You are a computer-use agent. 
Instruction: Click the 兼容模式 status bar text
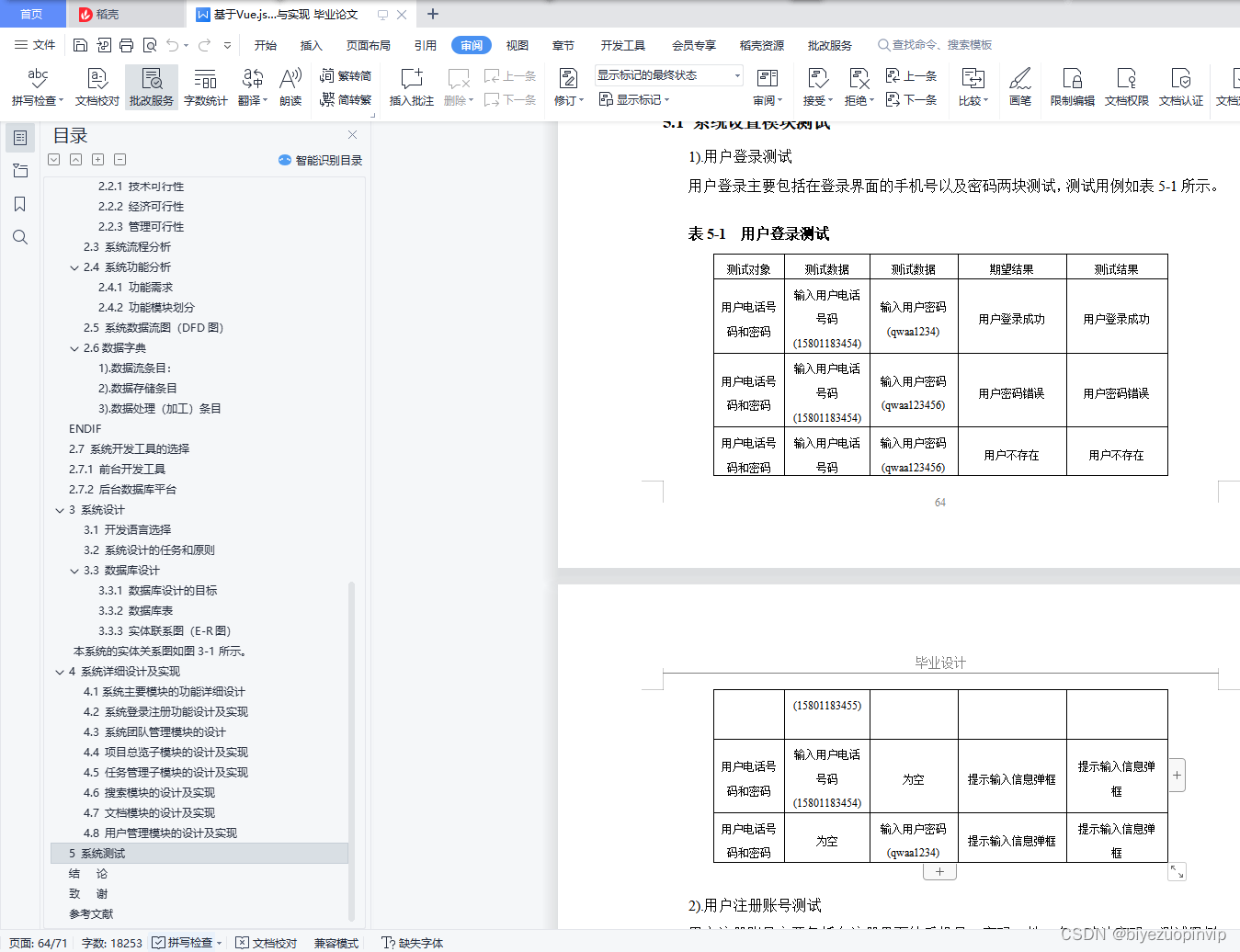pos(336,943)
